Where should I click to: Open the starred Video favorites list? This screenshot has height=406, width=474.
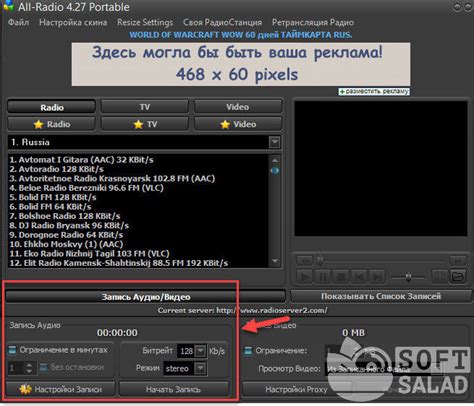tap(238, 124)
